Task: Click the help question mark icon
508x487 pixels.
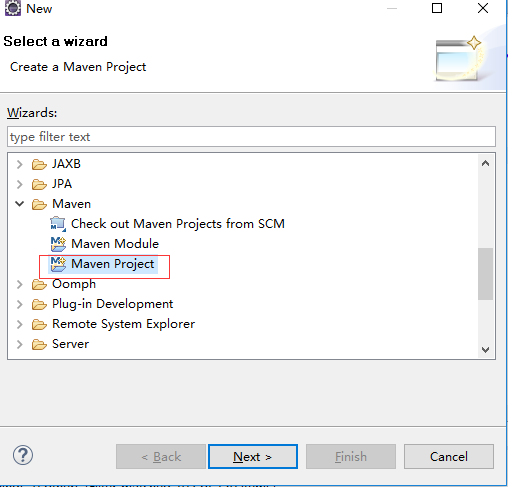Action: click(x=23, y=455)
